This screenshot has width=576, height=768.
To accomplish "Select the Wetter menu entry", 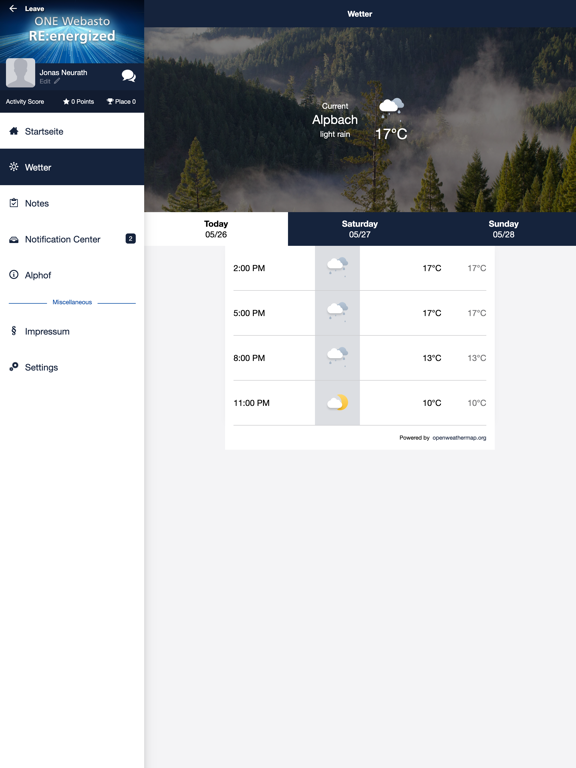I will tap(72, 167).
